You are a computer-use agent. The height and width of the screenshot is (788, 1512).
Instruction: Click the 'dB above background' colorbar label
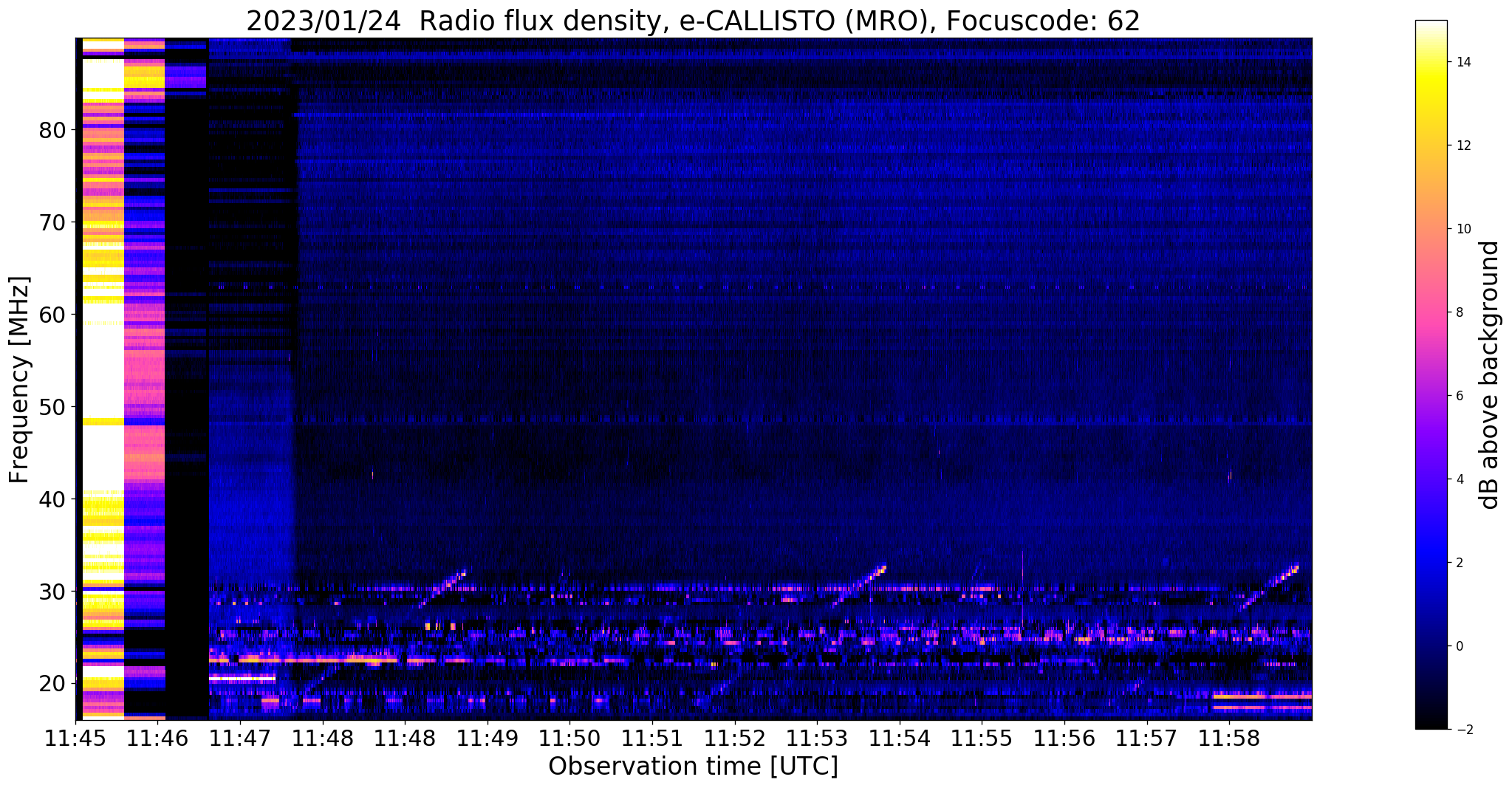coord(1491,375)
